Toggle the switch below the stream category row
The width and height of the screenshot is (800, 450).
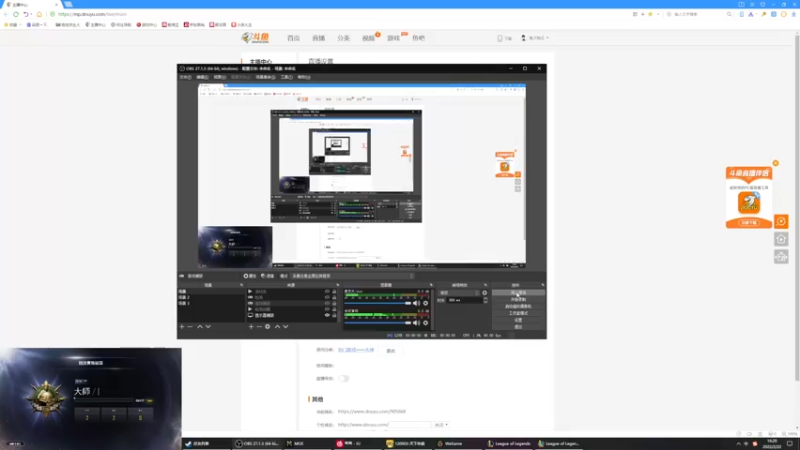tap(343, 379)
